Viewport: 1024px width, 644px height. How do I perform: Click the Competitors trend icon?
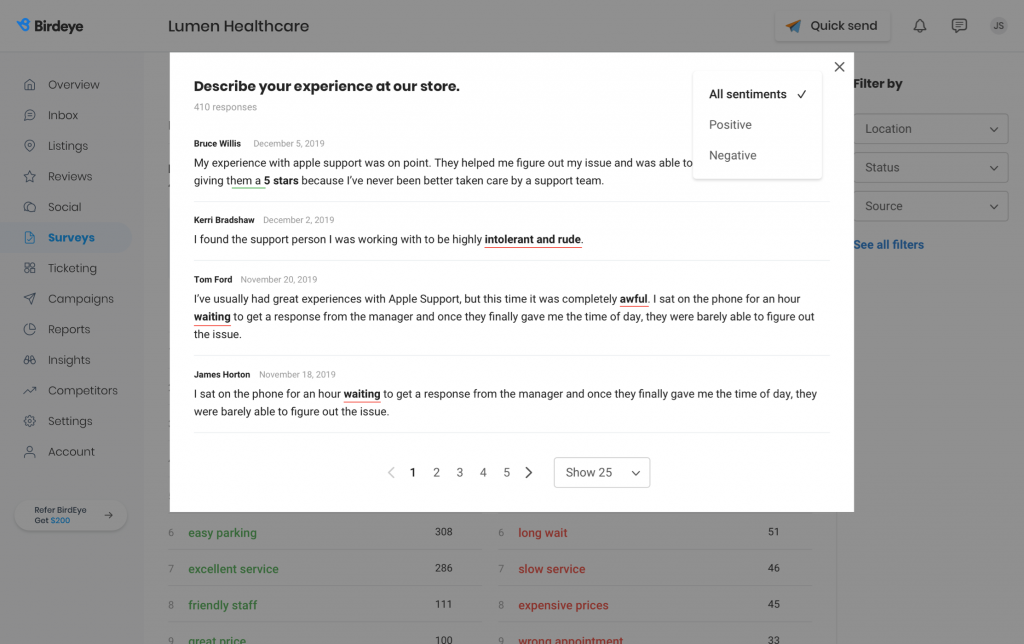(x=31, y=390)
